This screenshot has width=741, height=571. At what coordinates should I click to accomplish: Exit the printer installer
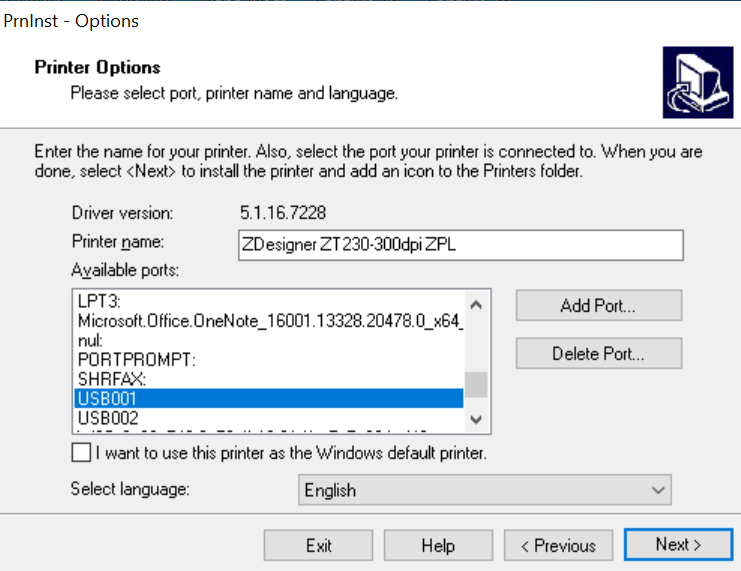[x=318, y=545]
